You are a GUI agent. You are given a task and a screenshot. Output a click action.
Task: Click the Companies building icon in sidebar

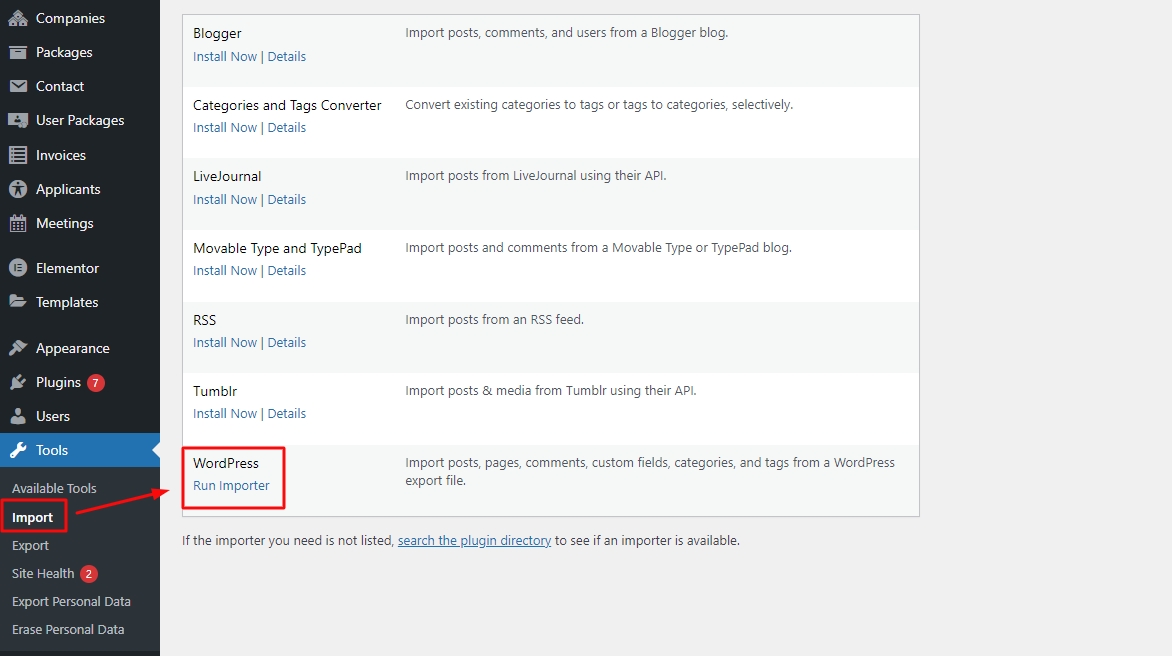18,18
